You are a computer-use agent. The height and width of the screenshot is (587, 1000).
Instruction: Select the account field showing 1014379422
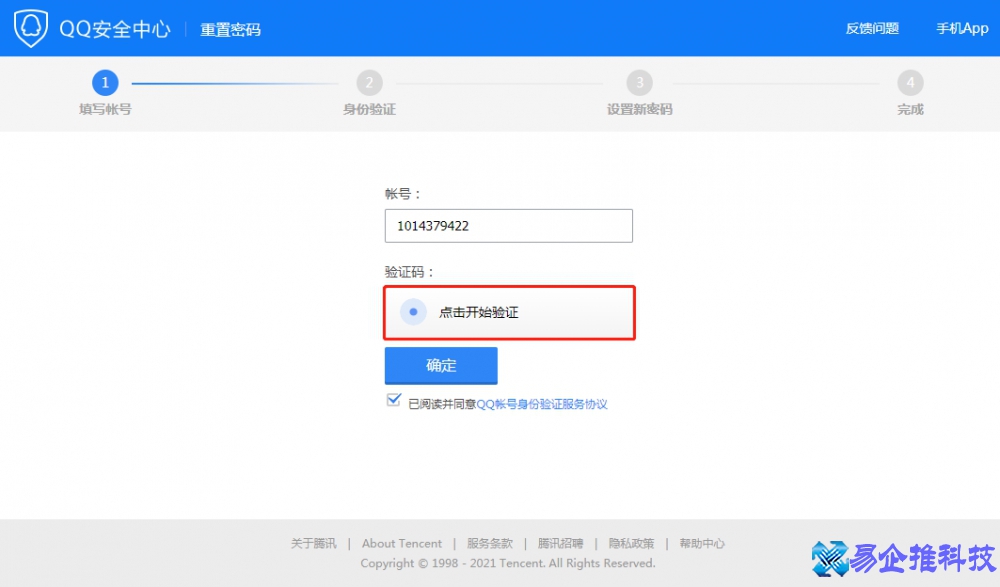[x=508, y=225]
